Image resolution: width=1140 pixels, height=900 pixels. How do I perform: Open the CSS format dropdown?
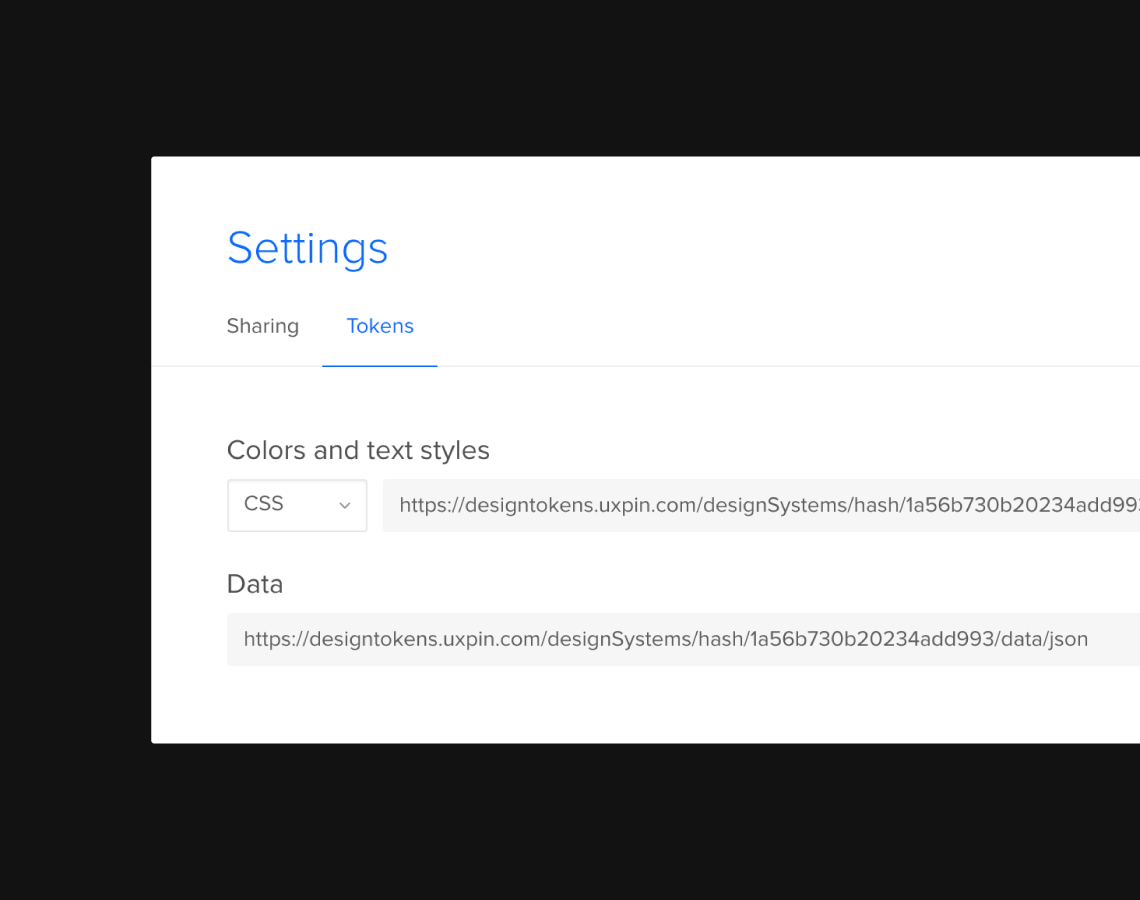click(297, 505)
